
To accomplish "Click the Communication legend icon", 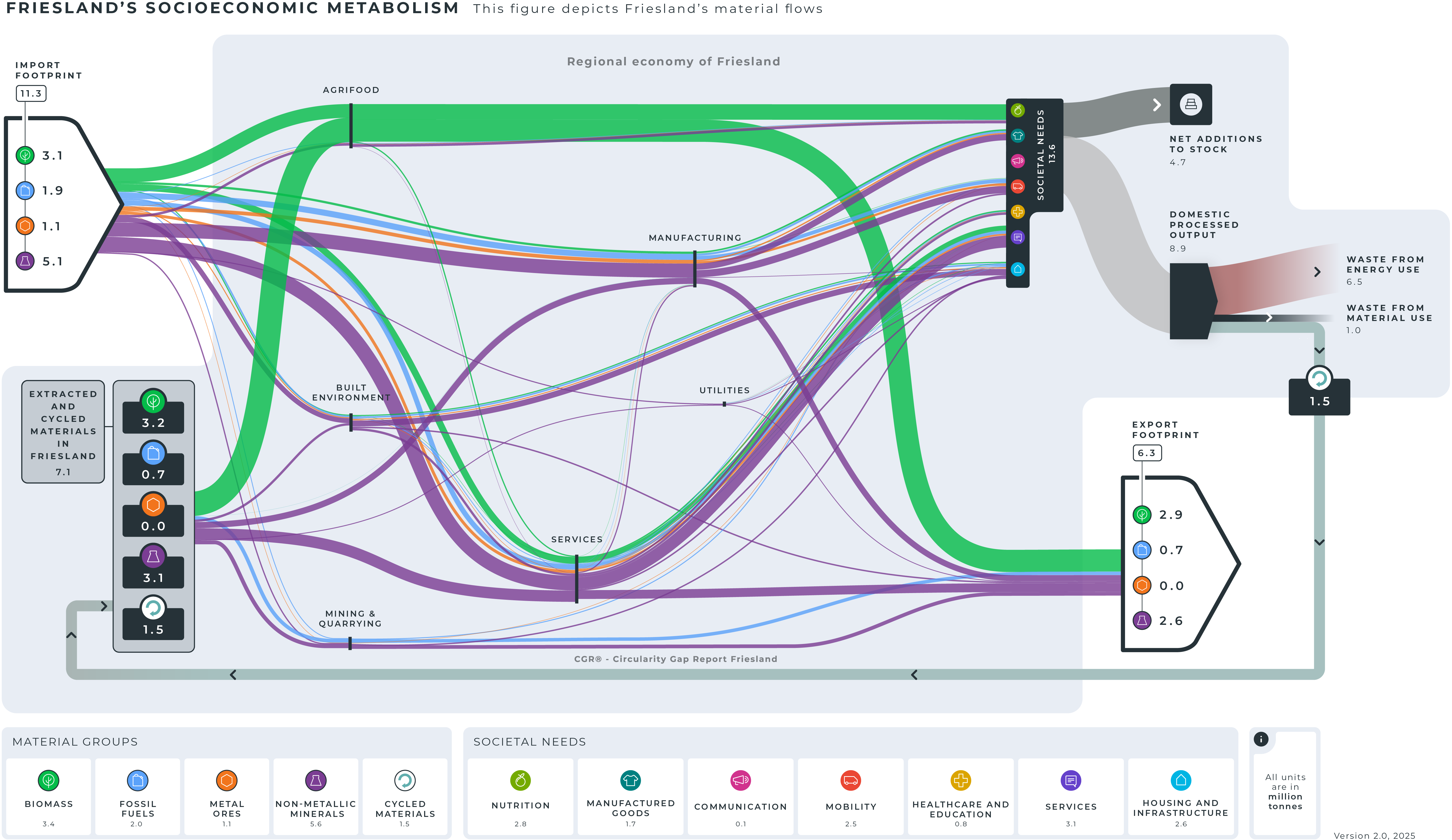I will click(740, 780).
